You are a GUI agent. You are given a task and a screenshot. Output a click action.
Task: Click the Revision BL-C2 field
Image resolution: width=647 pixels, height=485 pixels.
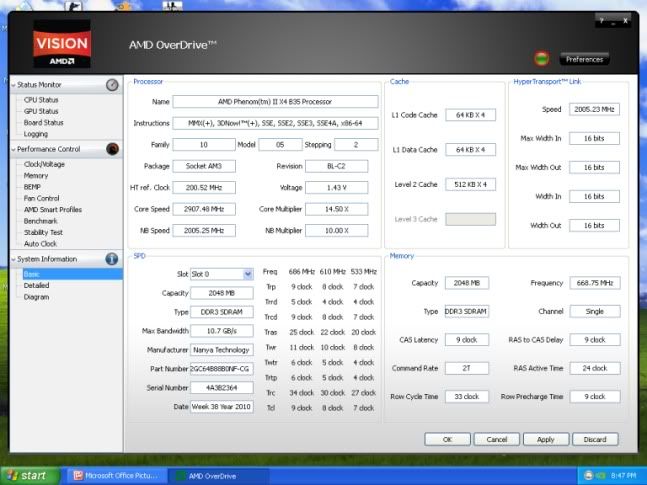tap(337, 166)
